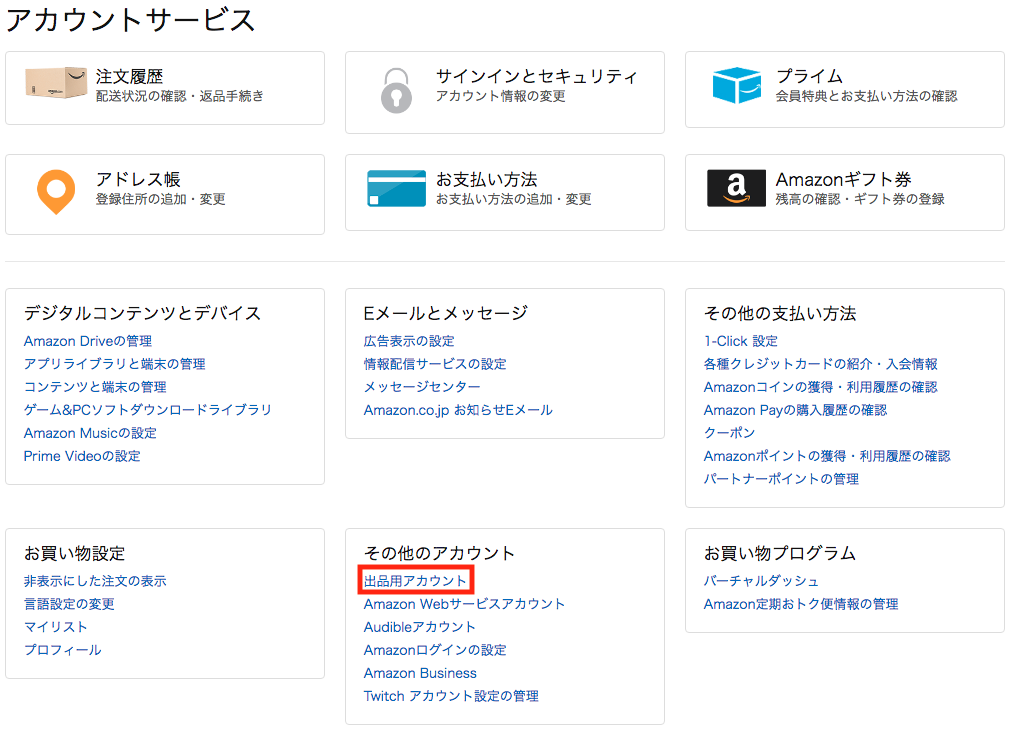The height and width of the screenshot is (730, 1016).
Task: Click アカウント情報の変更 subtitle text
Action: [500, 96]
